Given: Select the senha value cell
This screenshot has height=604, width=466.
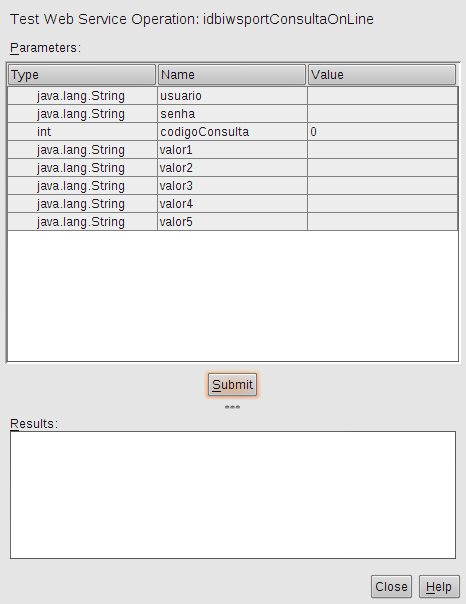Looking at the screenshot, I should pyautogui.click(x=382, y=114).
